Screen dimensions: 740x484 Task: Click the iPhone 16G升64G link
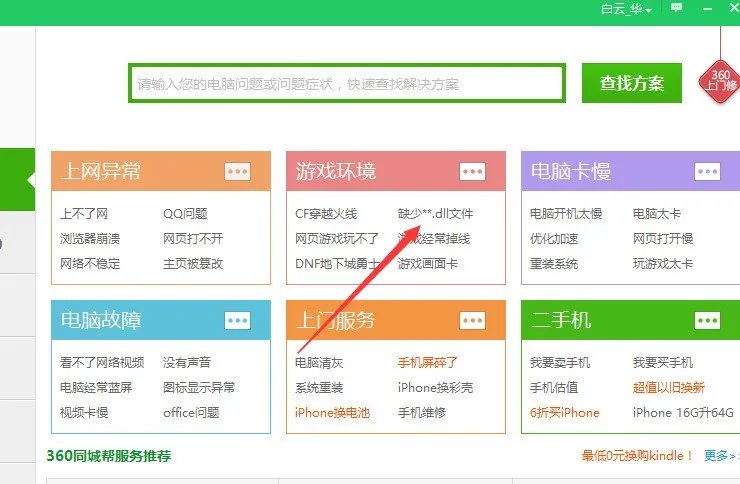(x=683, y=413)
